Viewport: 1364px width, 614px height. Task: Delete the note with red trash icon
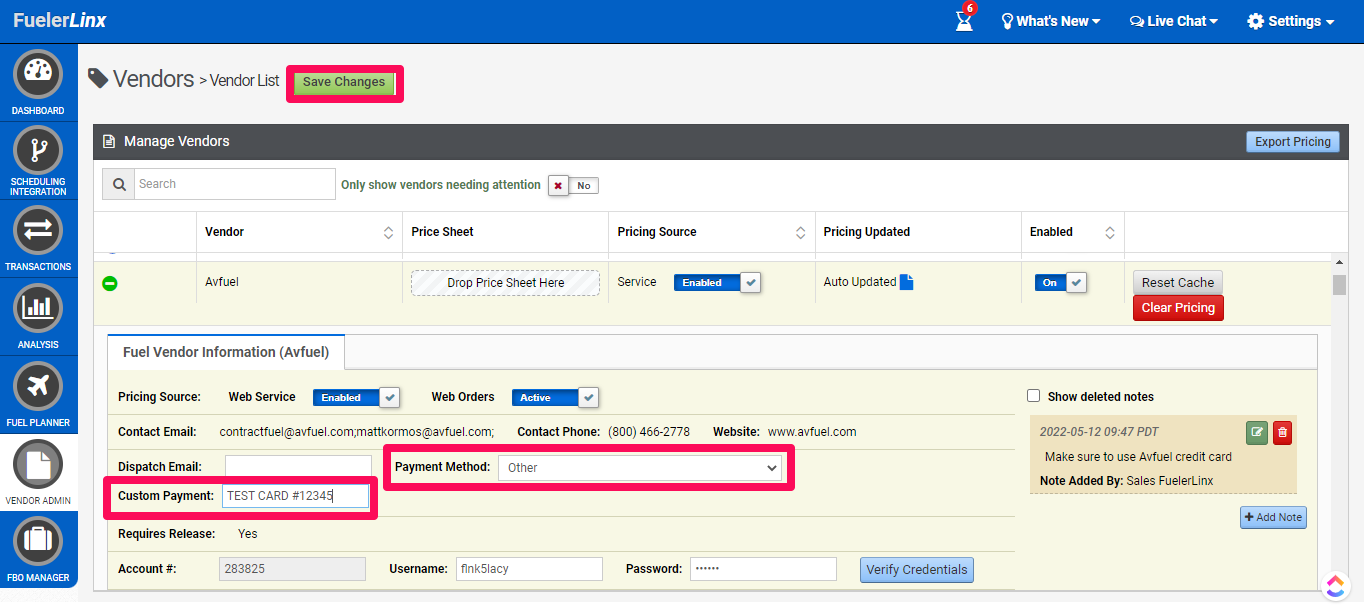(x=1282, y=432)
